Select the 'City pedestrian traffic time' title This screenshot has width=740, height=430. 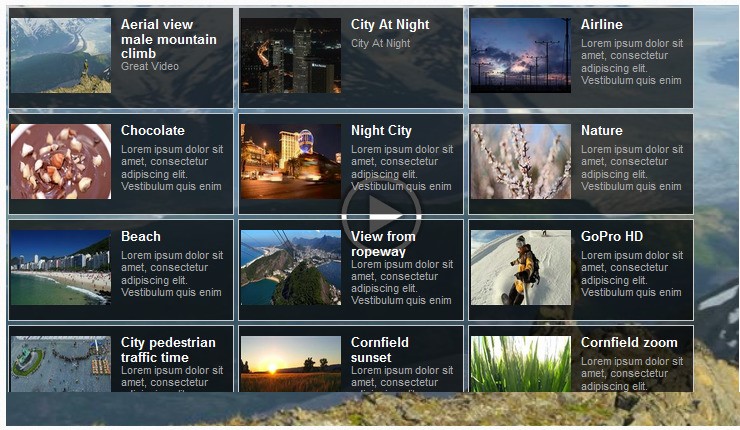pos(168,350)
